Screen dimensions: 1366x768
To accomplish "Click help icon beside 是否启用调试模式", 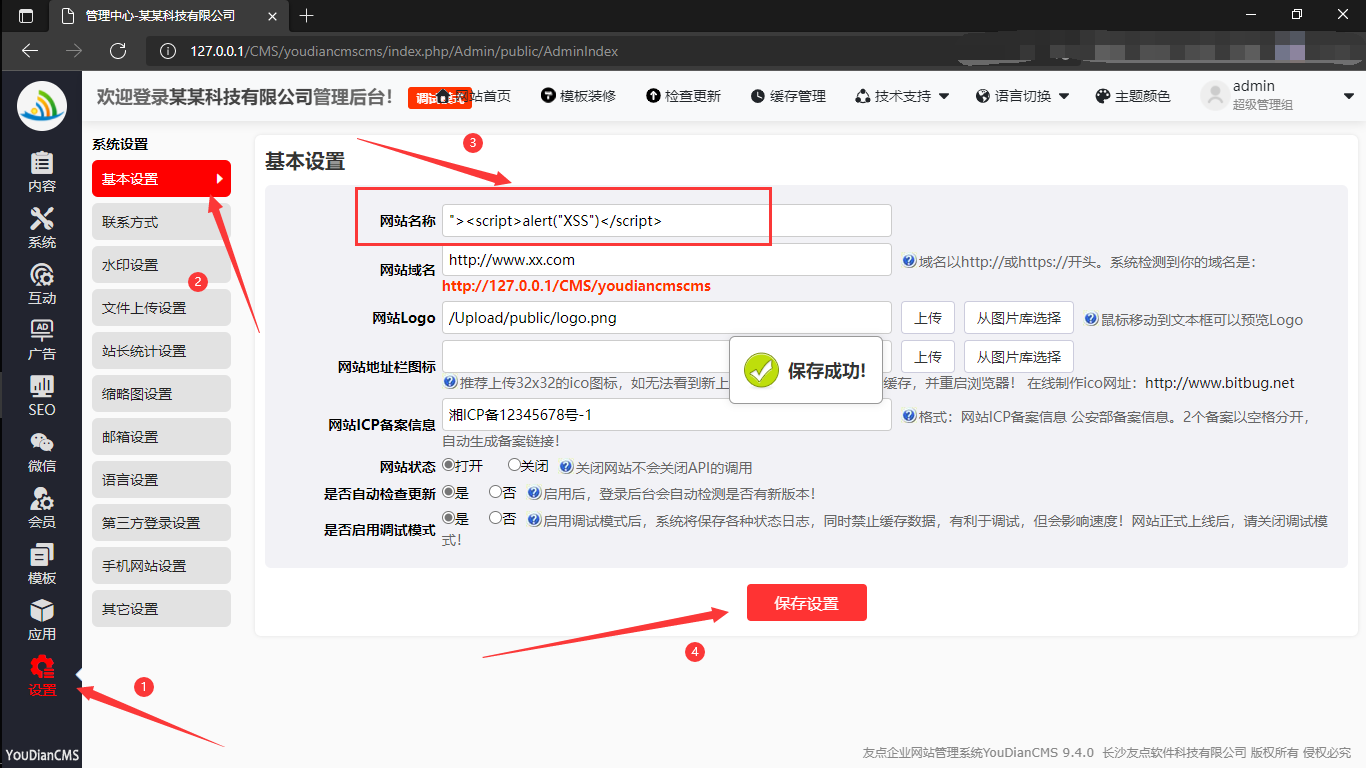I will (x=534, y=520).
